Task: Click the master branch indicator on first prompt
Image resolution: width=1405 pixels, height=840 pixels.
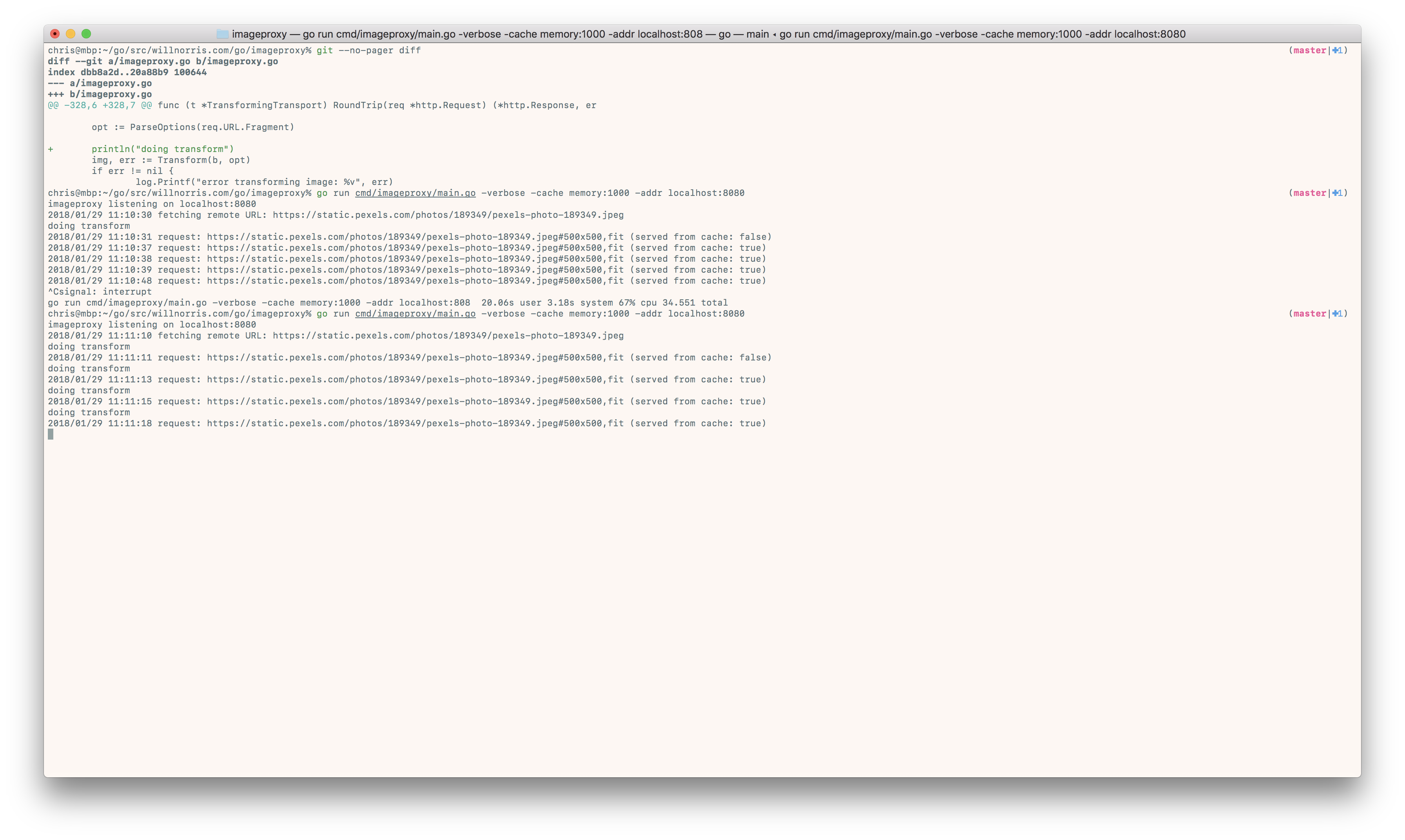Action: pyautogui.click(x=1309, y=51)
